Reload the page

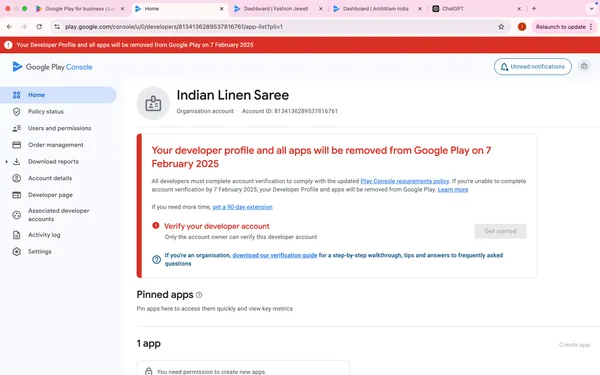point(39,27)
